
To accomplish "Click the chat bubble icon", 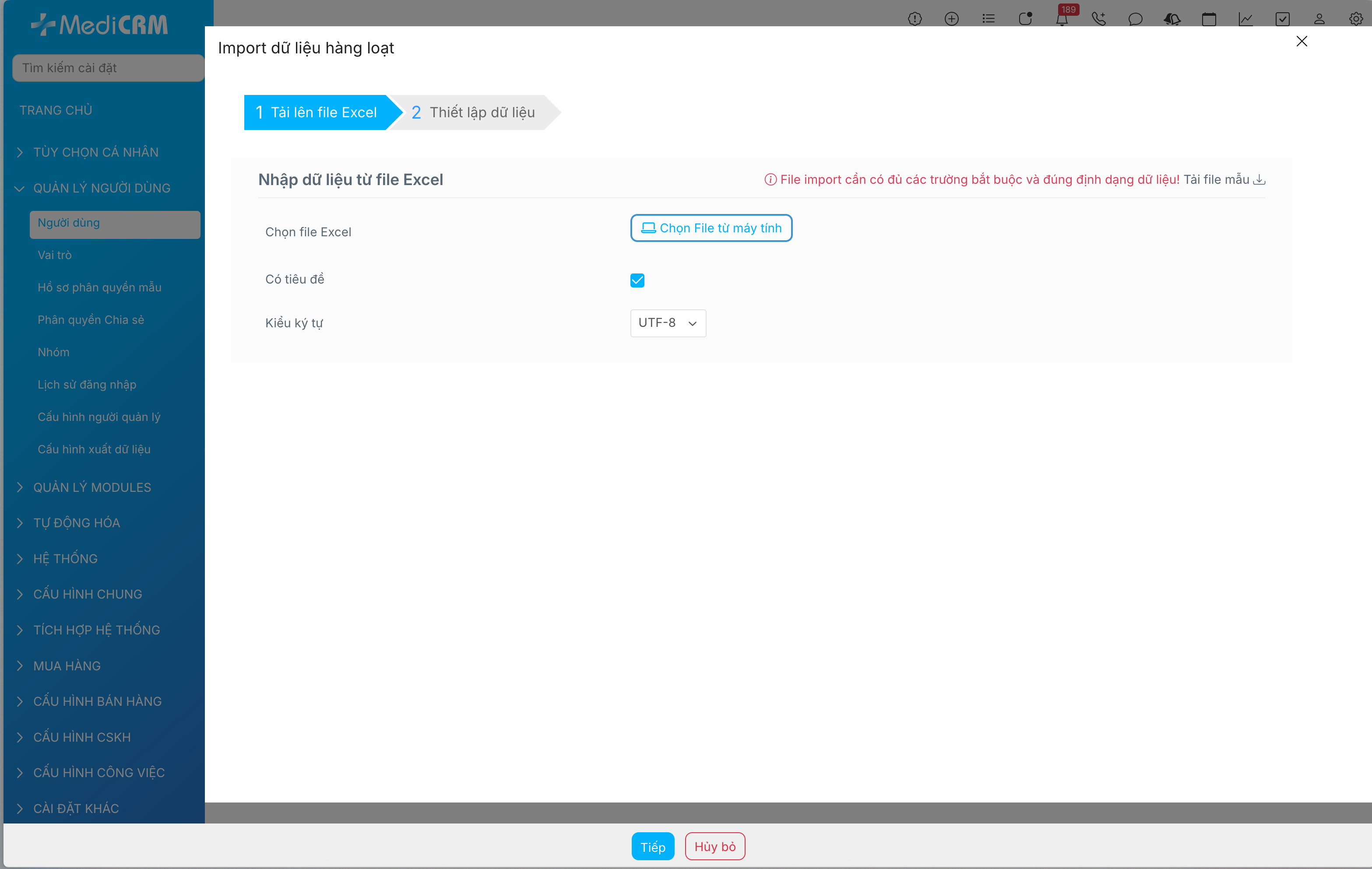I will pos(1135,19).
